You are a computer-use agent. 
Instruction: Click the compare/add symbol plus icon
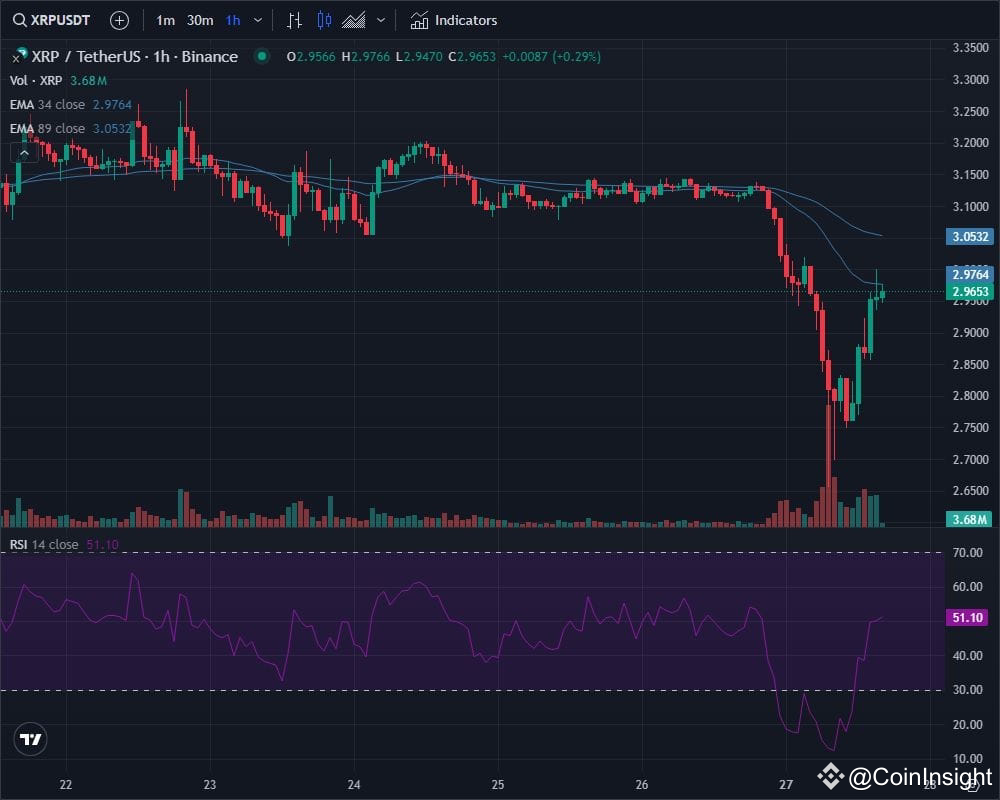pos(119,19)
